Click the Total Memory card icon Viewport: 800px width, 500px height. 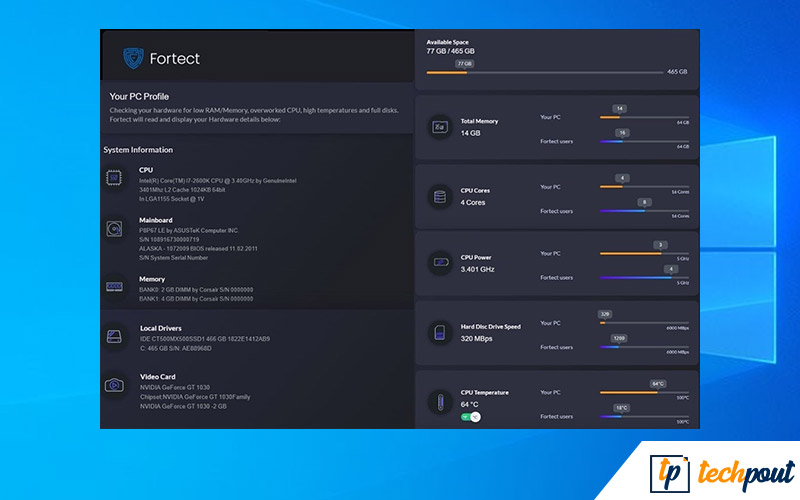(438, 127)
